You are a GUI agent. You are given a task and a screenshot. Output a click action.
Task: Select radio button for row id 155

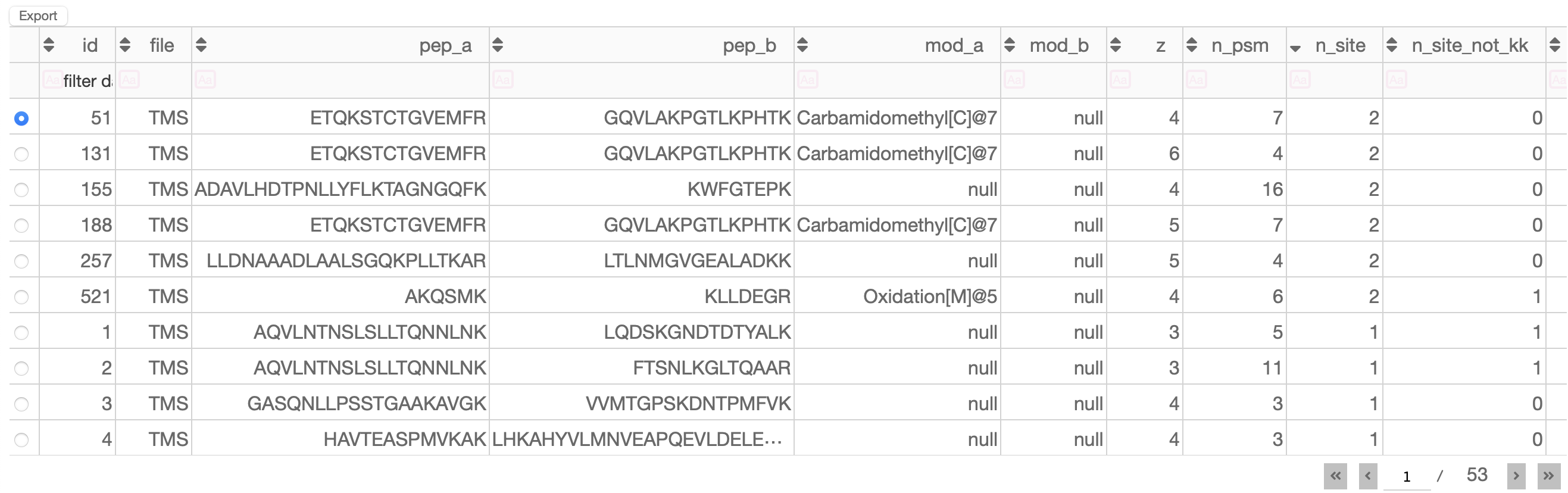[x=22, y=189]
